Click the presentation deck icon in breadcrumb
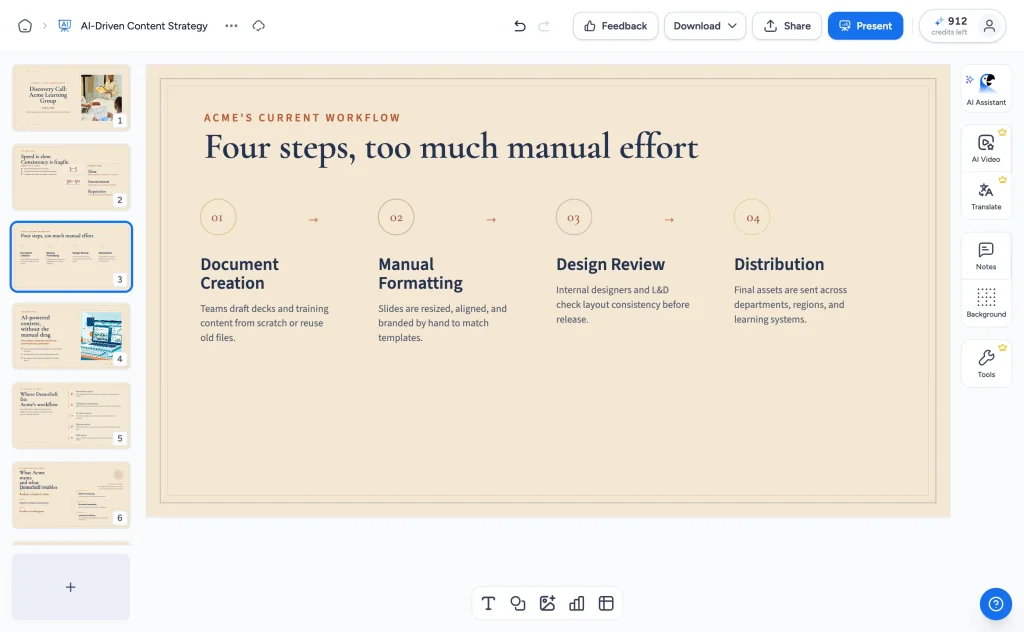This screenshot has height=632, width=1024. coord(65,26)
